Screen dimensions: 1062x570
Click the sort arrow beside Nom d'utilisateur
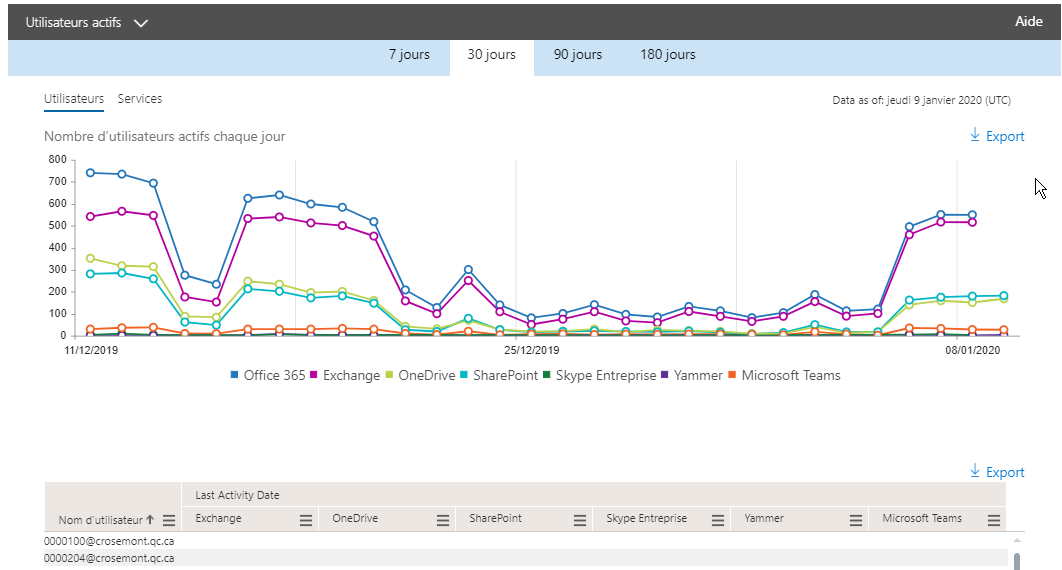pyautogui.click(x=150, y=520)
